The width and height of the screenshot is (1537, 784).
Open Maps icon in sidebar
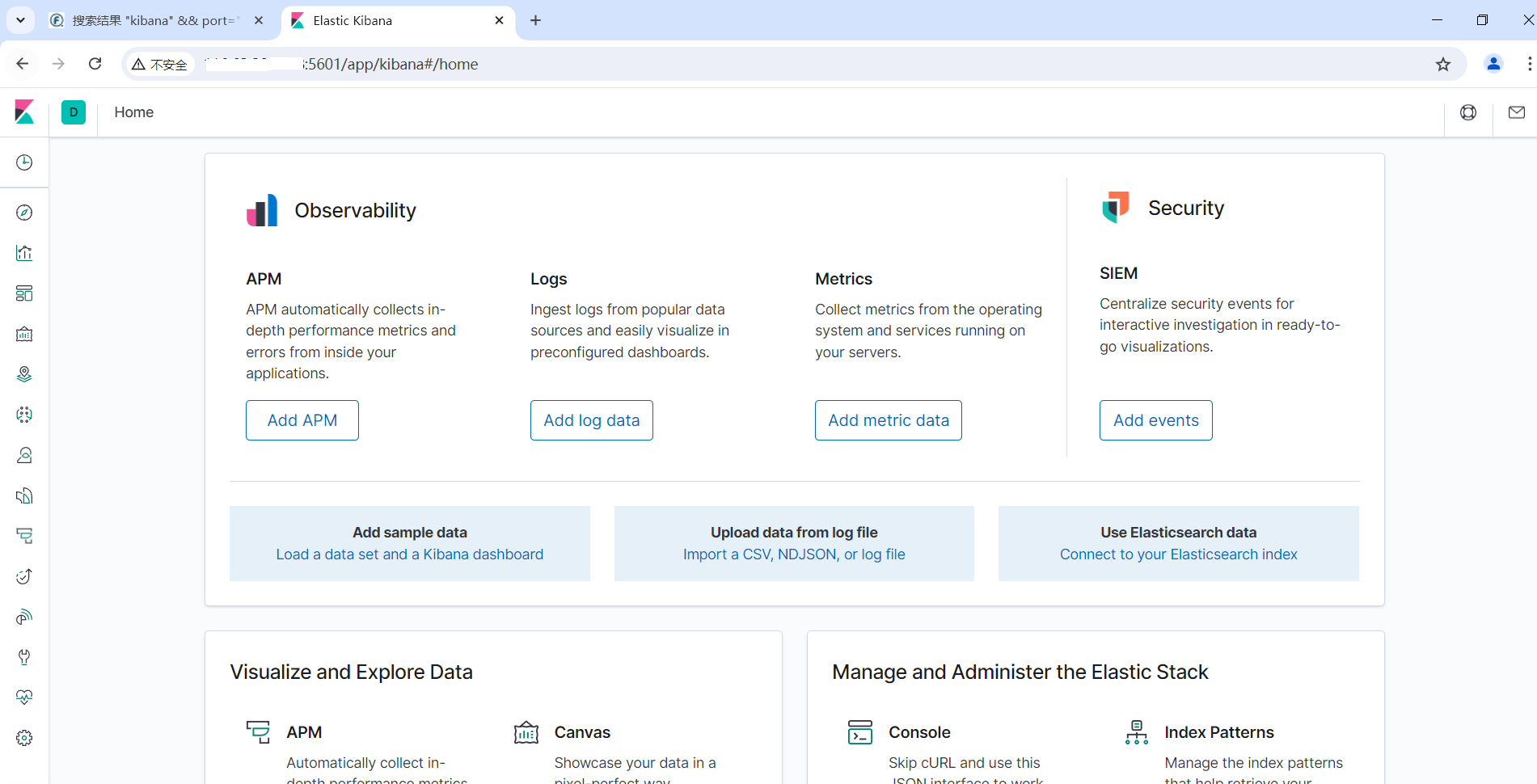(24, 374)
